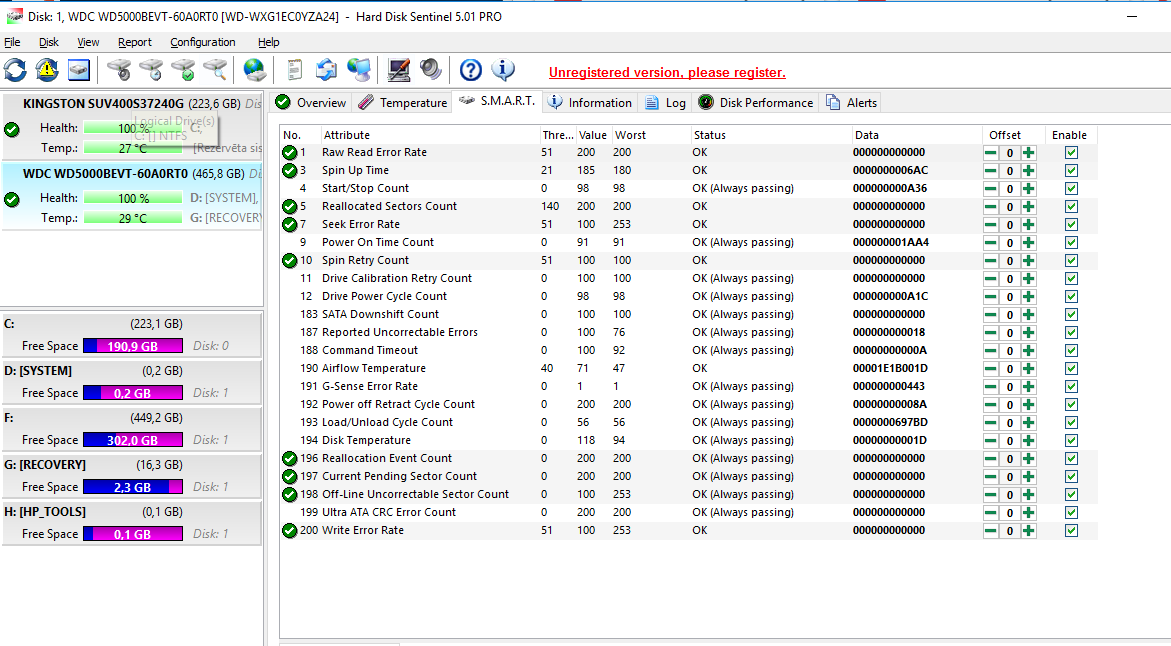
Task: Sort by the Data column header
Action: pyautogui.click(x=916, y=135)
